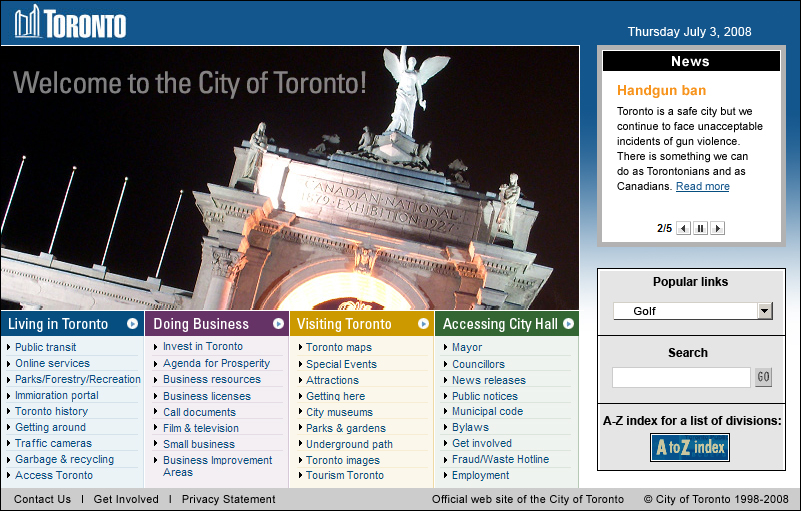801x511 pixels.
Task: Select Getting around link
Action: [x=50, y=427]
